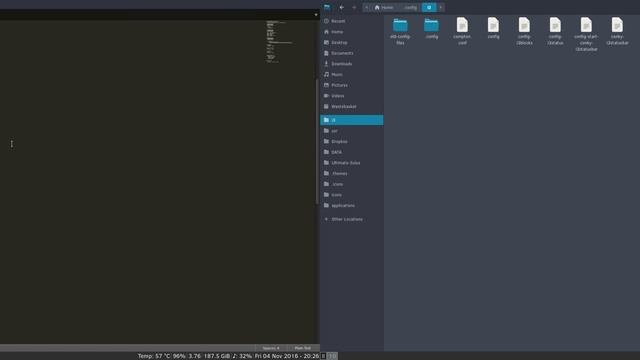
Task: Click the file manager forward arrow
Action: 354,7
